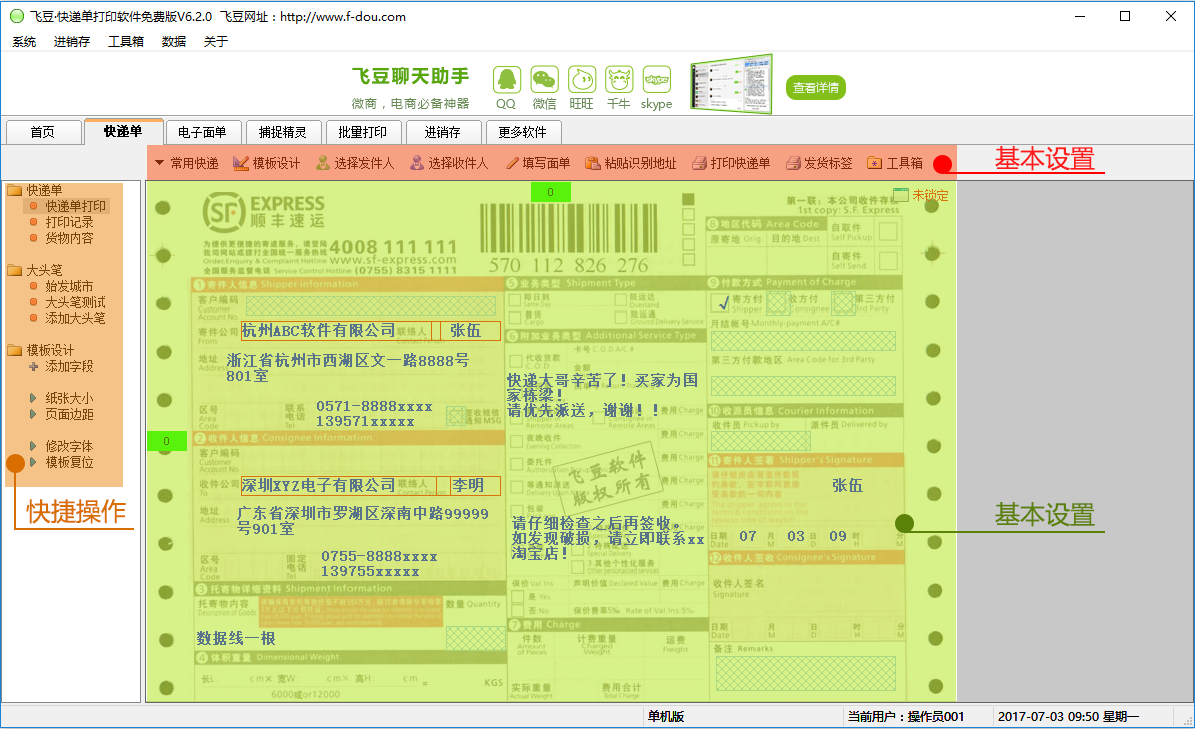Open the 数据 menu
This screenshot has height=729, width=1195.
174,42
